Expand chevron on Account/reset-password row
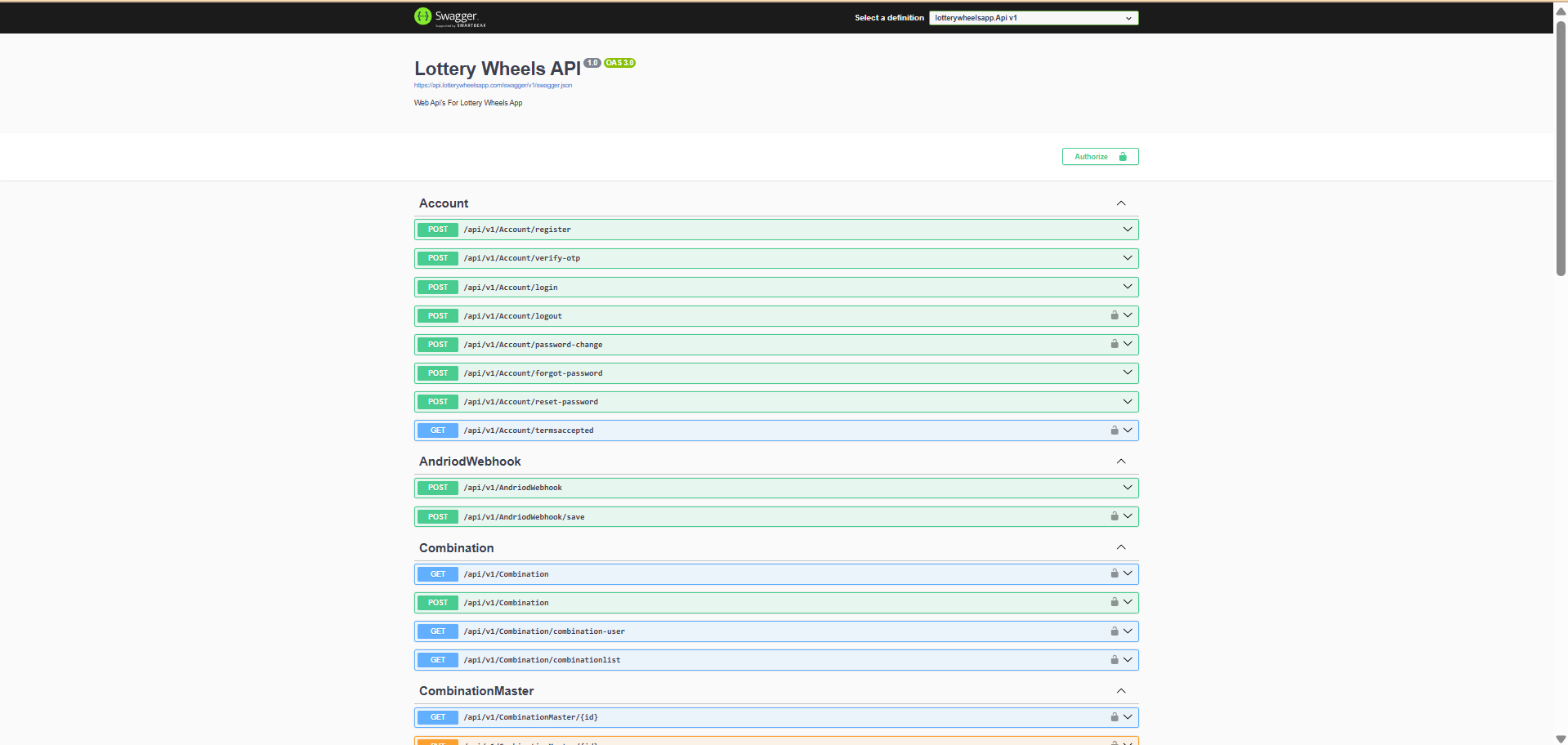Viewport: 1568px width, 745px height. 1128,401
